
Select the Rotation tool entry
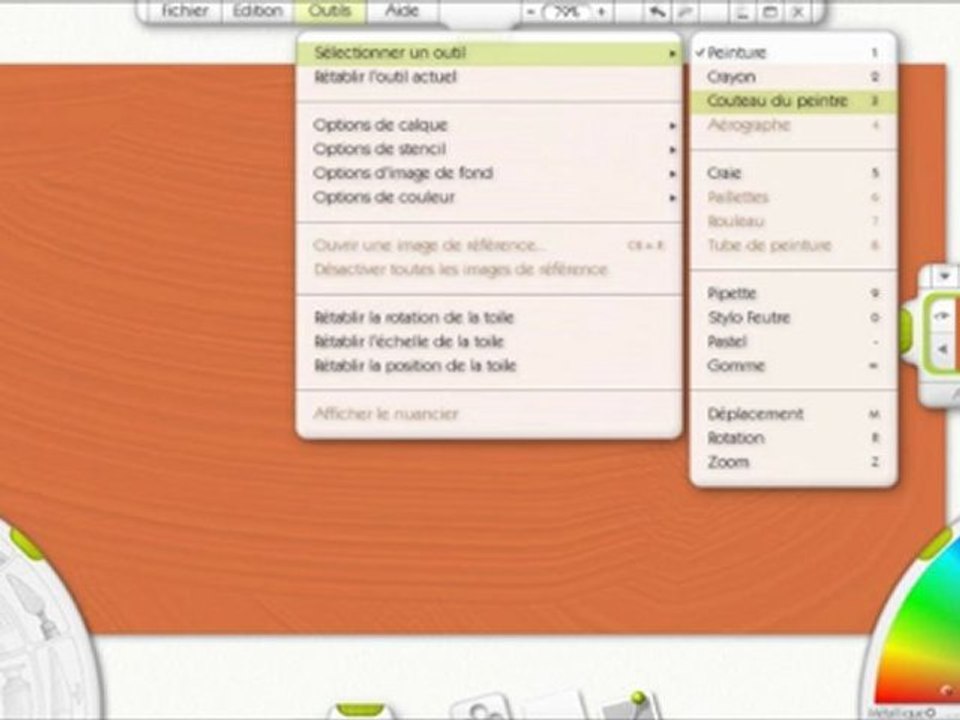click(793, 438)
